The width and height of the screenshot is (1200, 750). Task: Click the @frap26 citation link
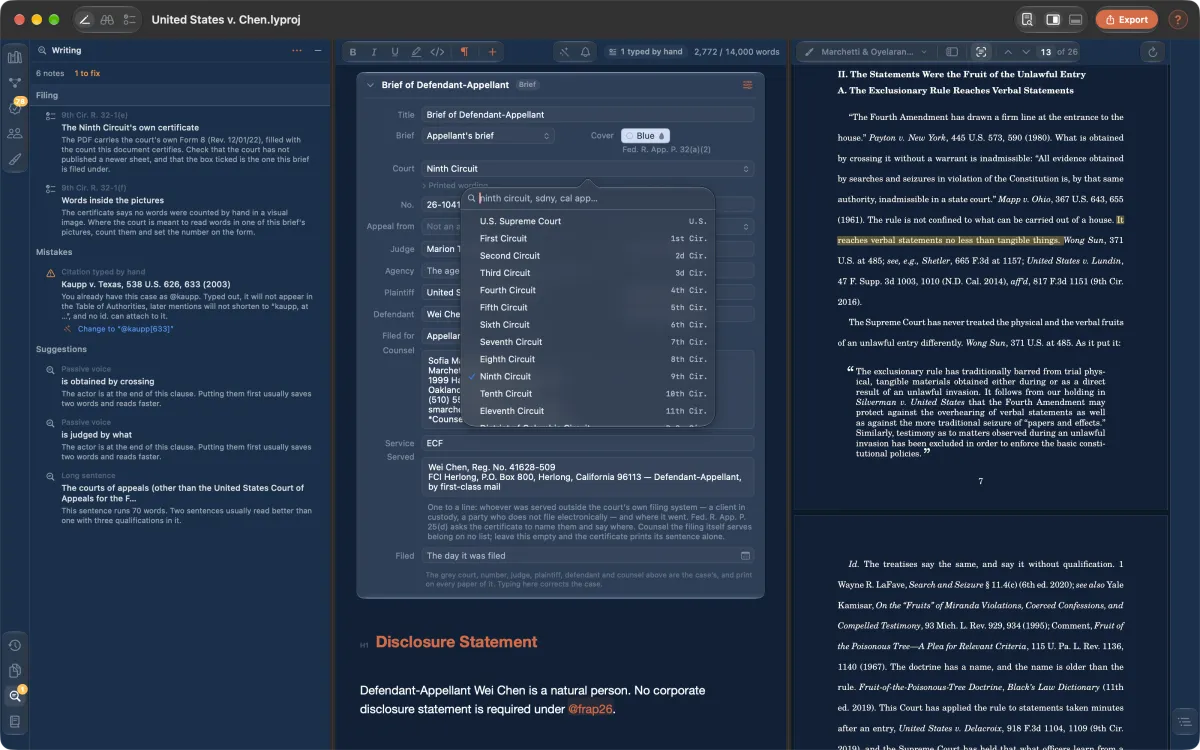pos(590,709)
